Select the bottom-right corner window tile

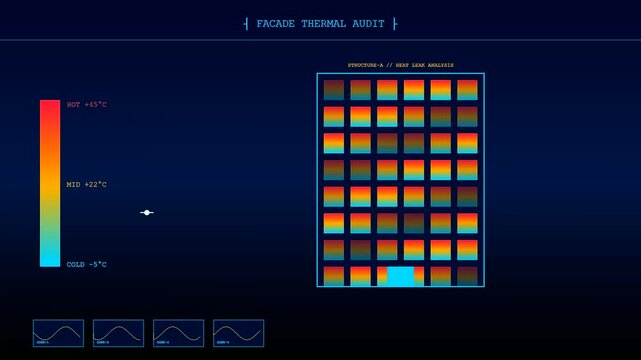pyautogui.click(x=467, y=276)
